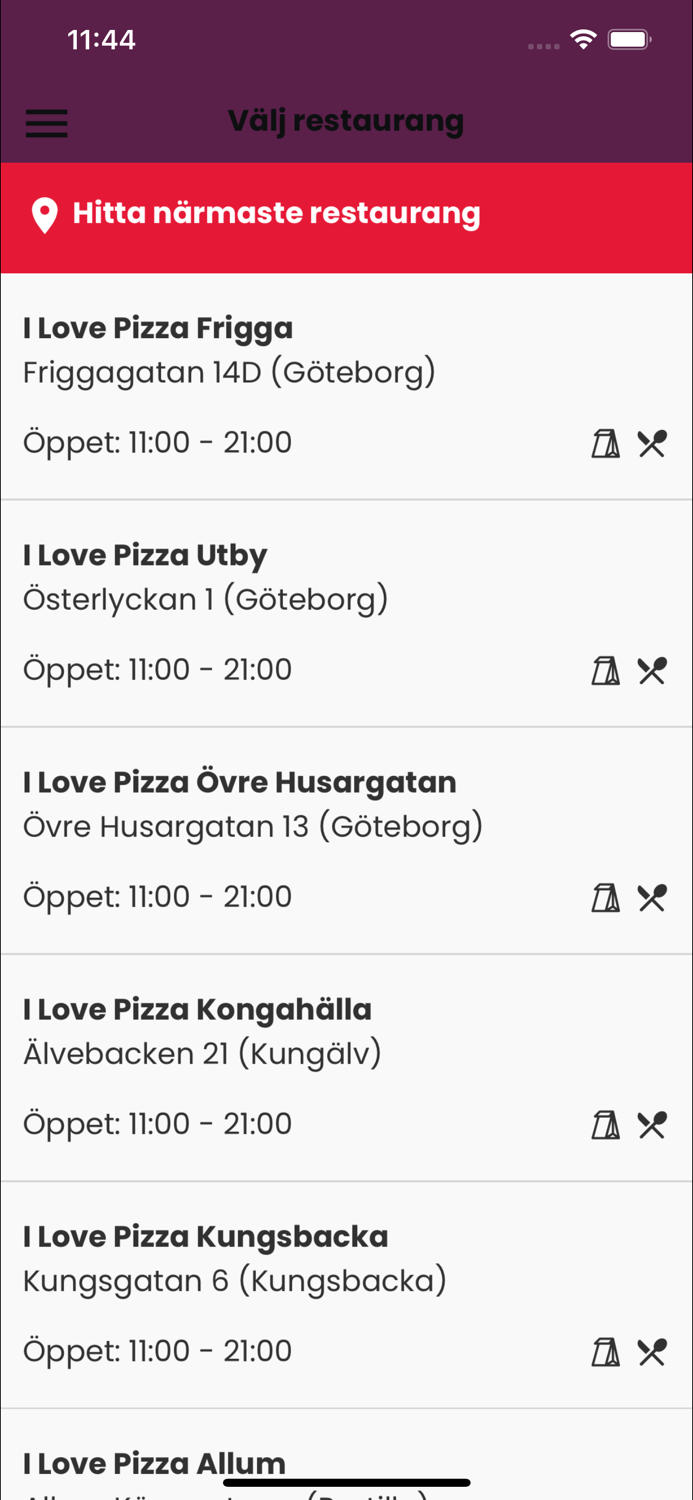Tap cutlery icon for I Love Pizza Övre Husargatan
This screenshot has width=693, height=1500.
652,897
